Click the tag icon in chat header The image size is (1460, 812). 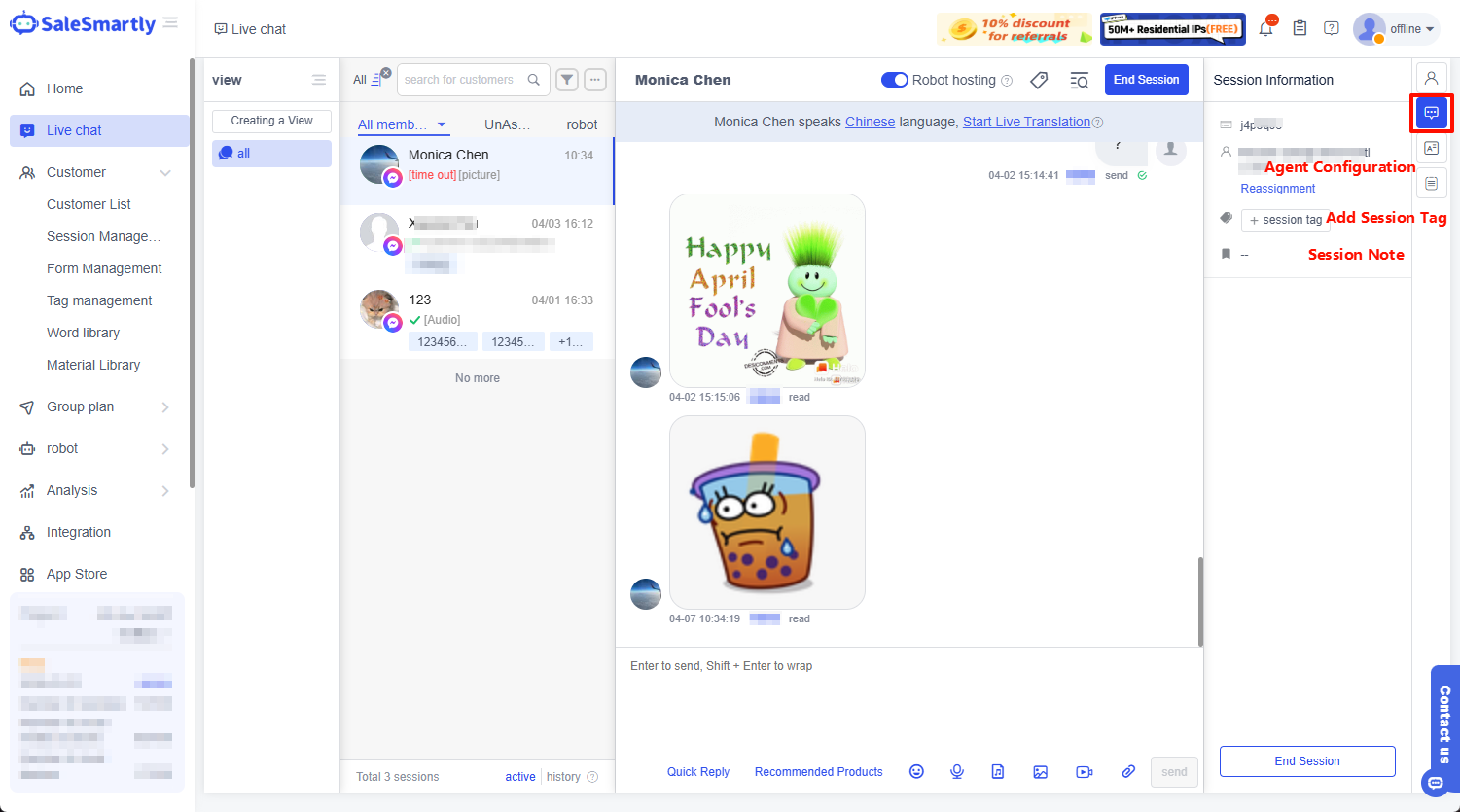1039,81
